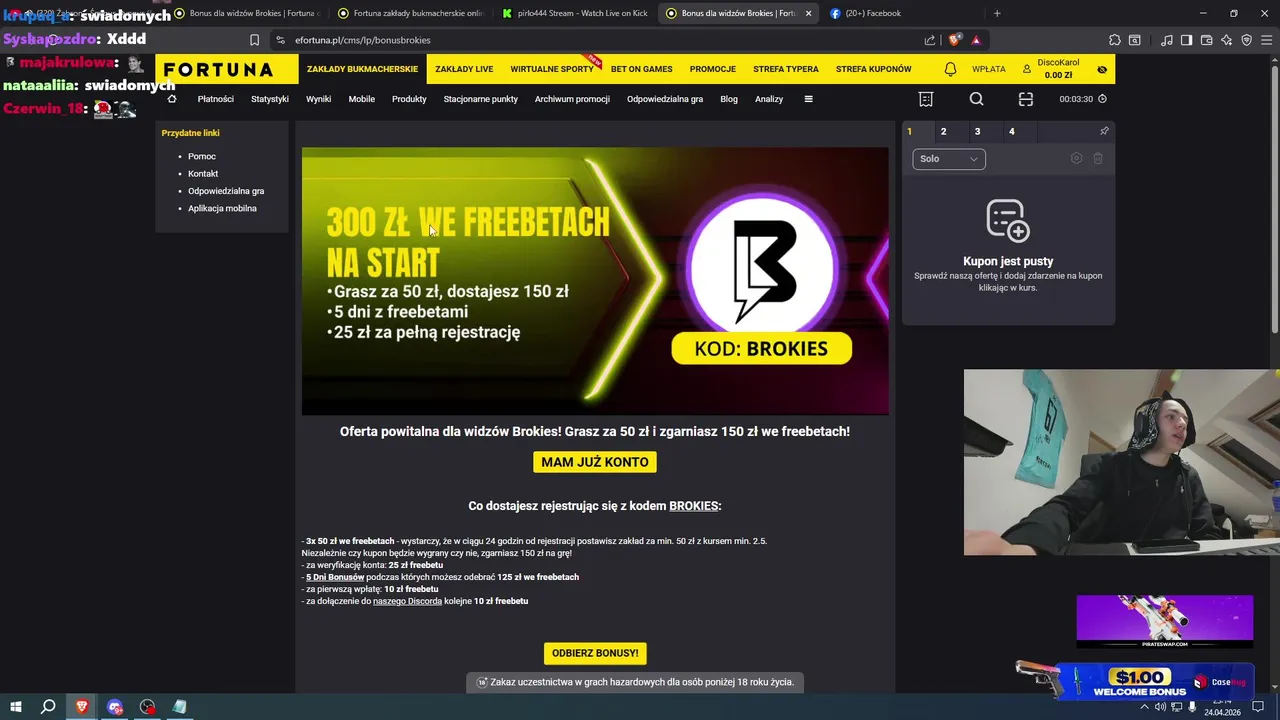Open Kontakt in Przydatne linki
This screenshot has height=720, width=1280.
pyautogui.click(x=203, y=174)
